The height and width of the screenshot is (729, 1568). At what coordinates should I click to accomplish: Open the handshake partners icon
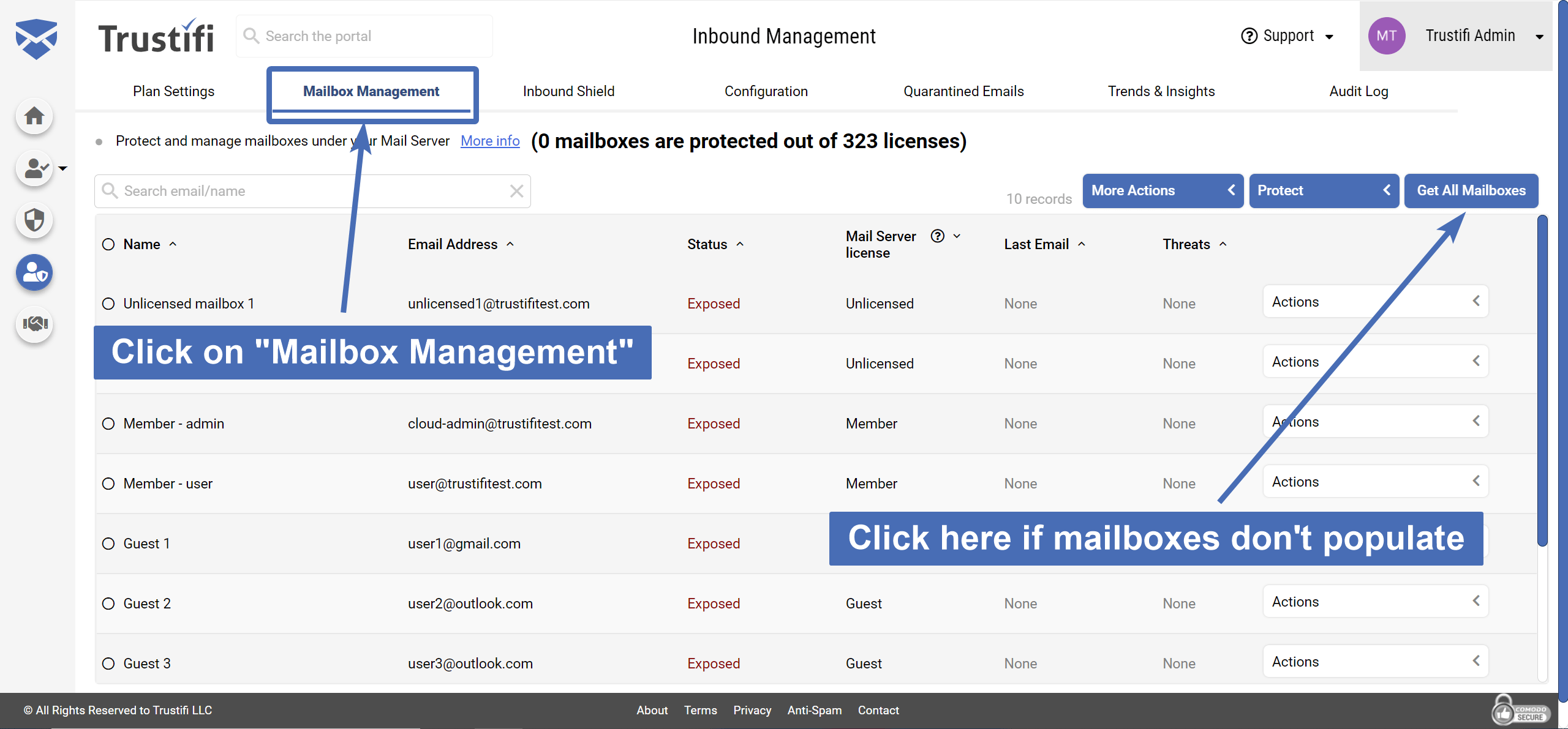pos(34,324)
